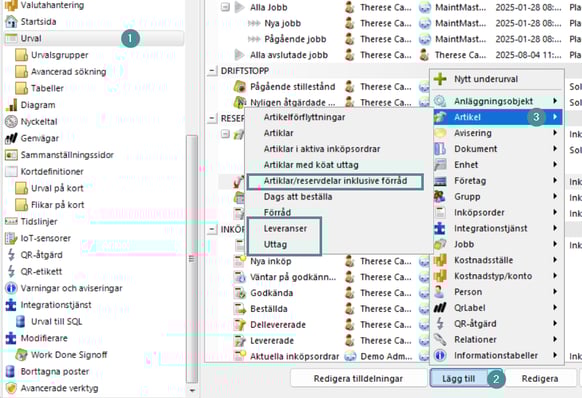Click the Nyckeltal gauge icon

click(11, 121)
